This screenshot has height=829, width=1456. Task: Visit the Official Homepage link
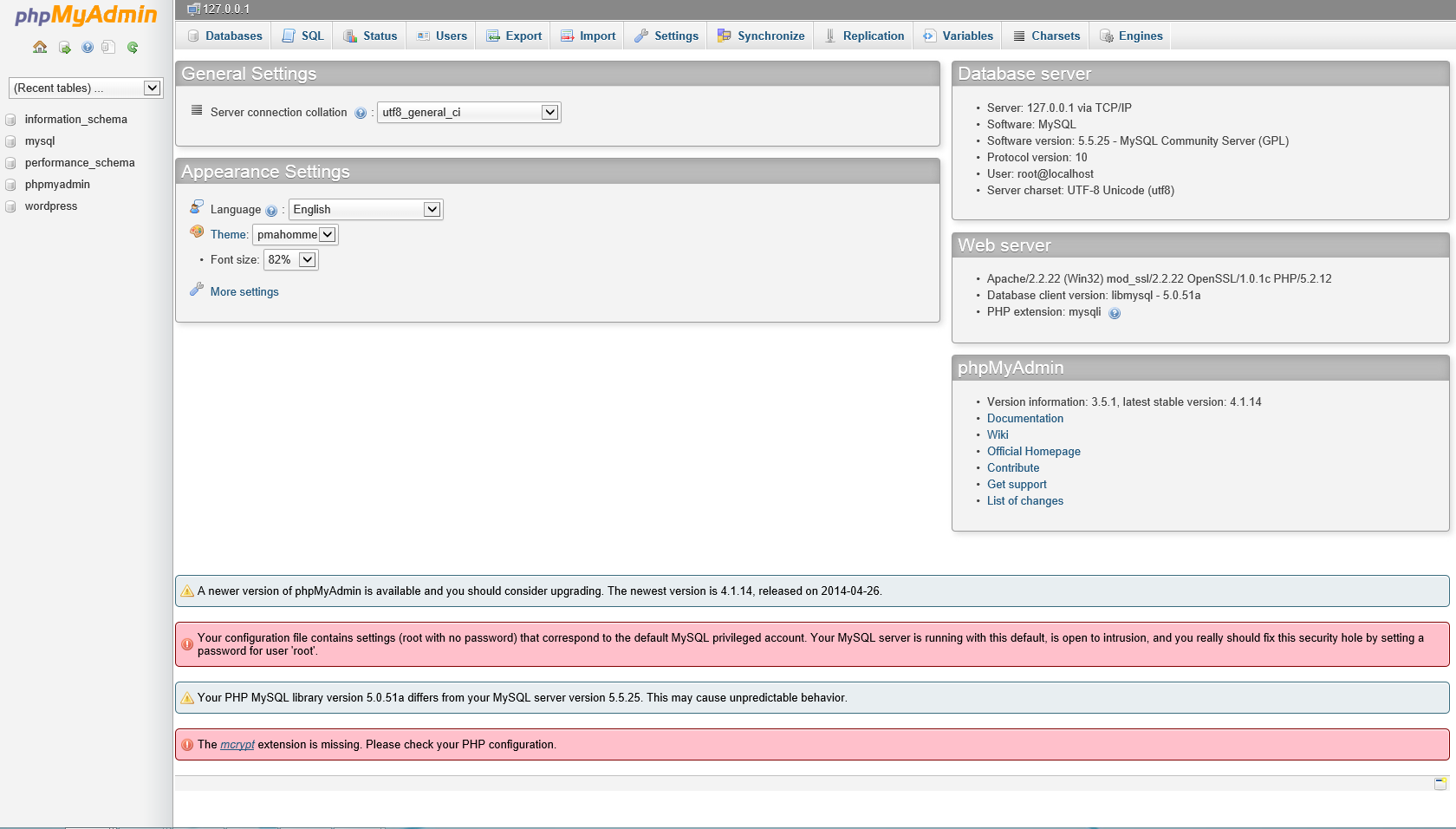(x=1034, y=452)
